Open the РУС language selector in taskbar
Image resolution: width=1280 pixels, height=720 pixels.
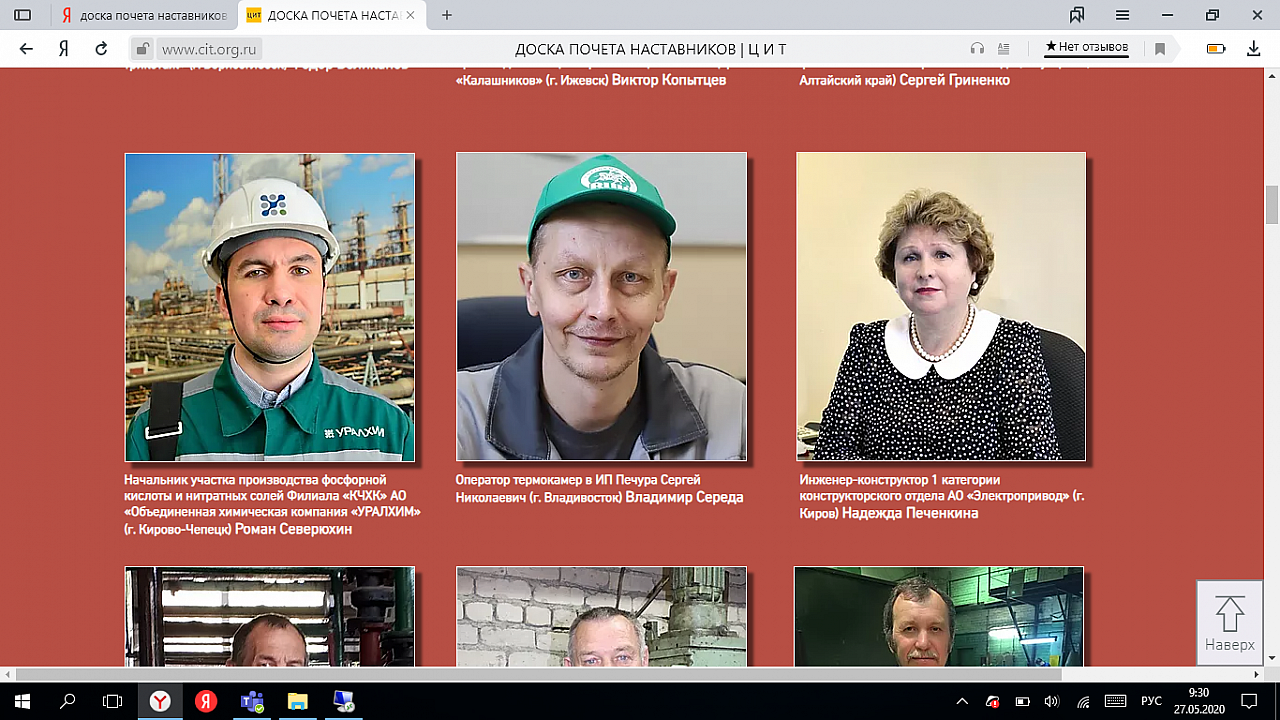[1151, 701]
